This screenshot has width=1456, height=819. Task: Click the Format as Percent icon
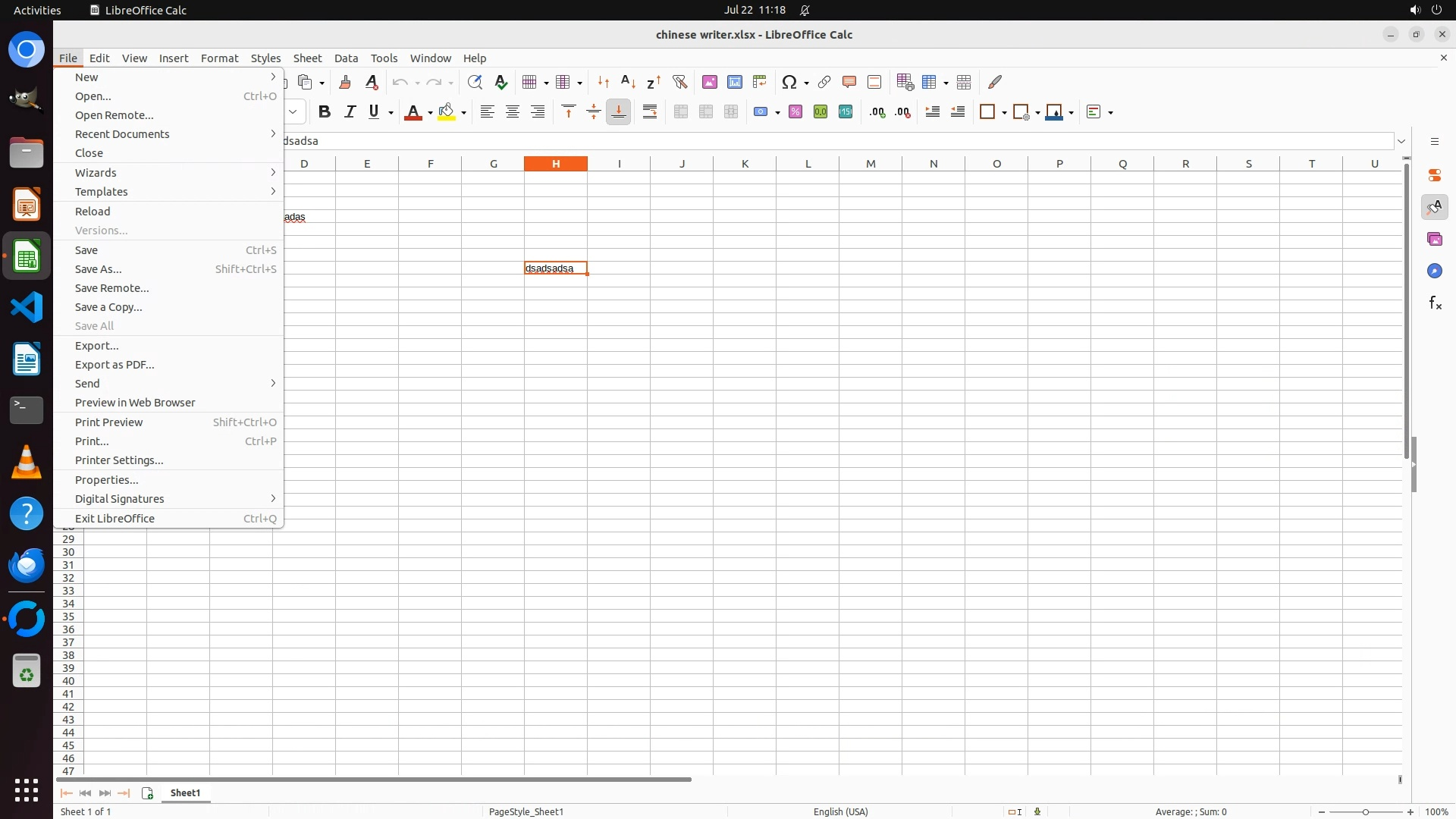(795, 112)
